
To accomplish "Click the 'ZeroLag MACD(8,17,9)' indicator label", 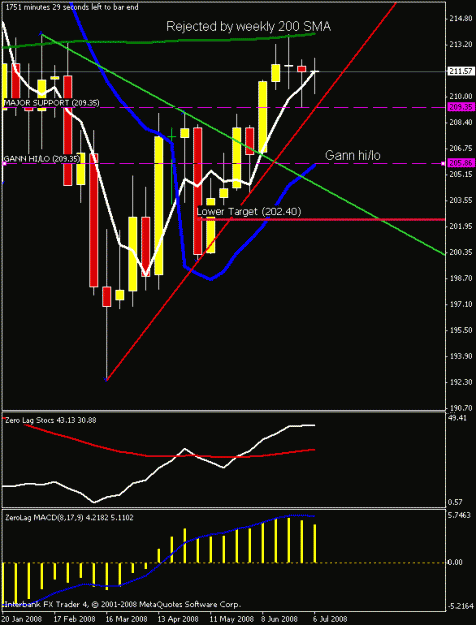I will [69, 517].
